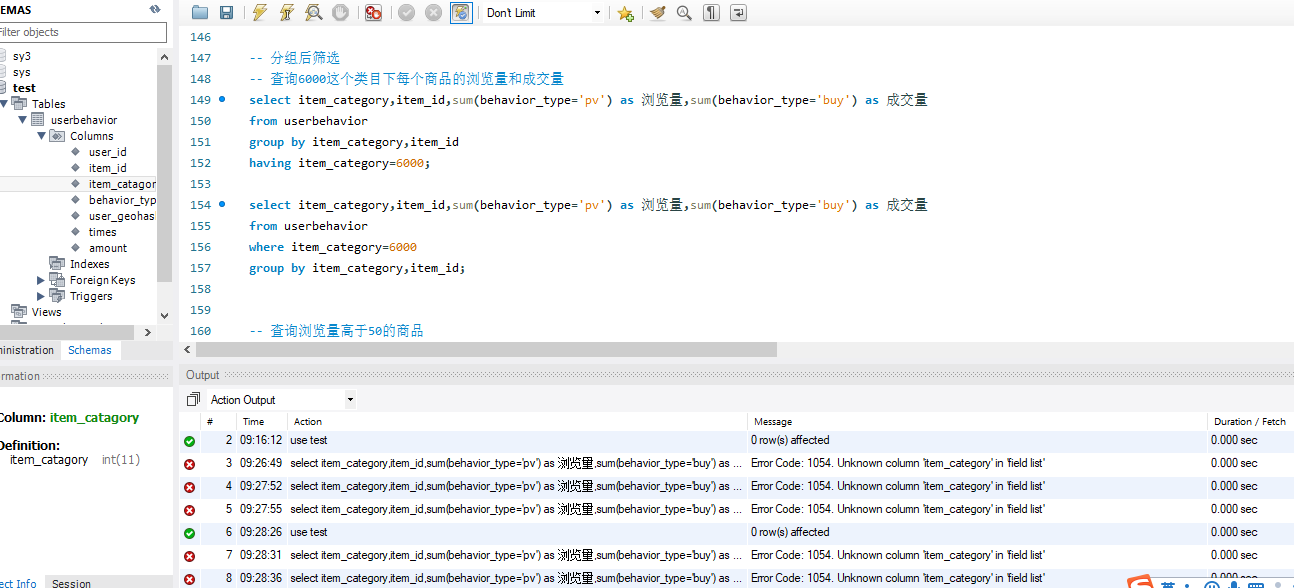Select the error output row at 09:27:52
Screen dimensions: 1294x588
click(736, 486)
